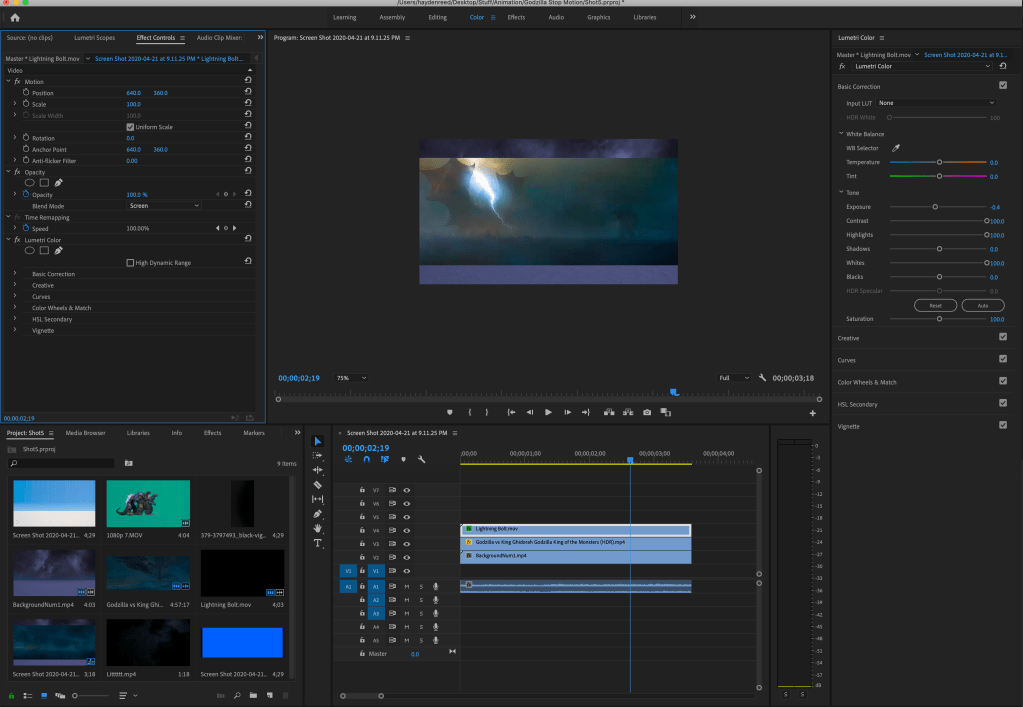Click the Reset tone button
The image size is (1023, 707).
(935, 305)
